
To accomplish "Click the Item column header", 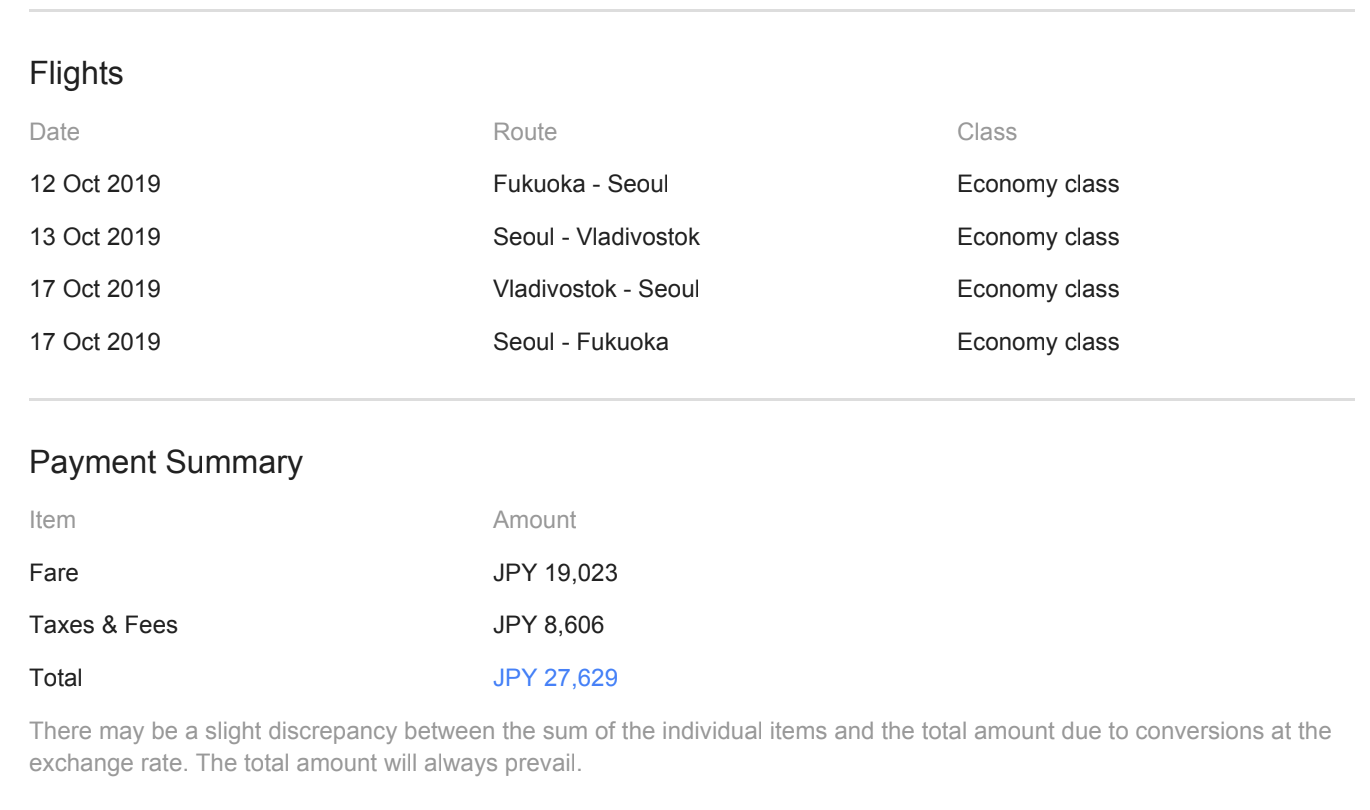I will pyautogui.click(x=52, y=520).
